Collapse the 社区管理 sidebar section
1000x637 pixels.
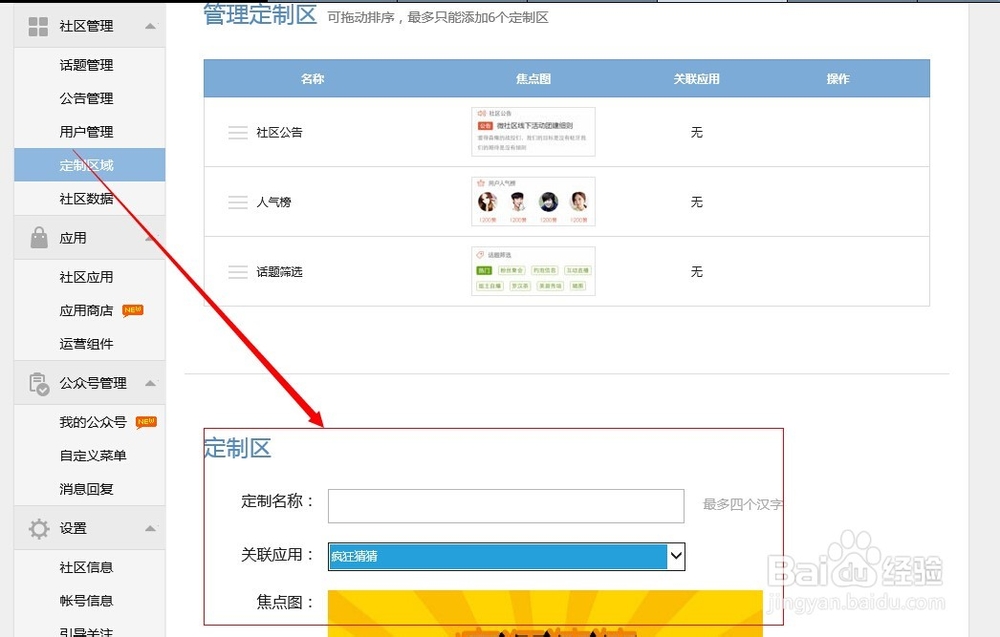click(152, 27)
